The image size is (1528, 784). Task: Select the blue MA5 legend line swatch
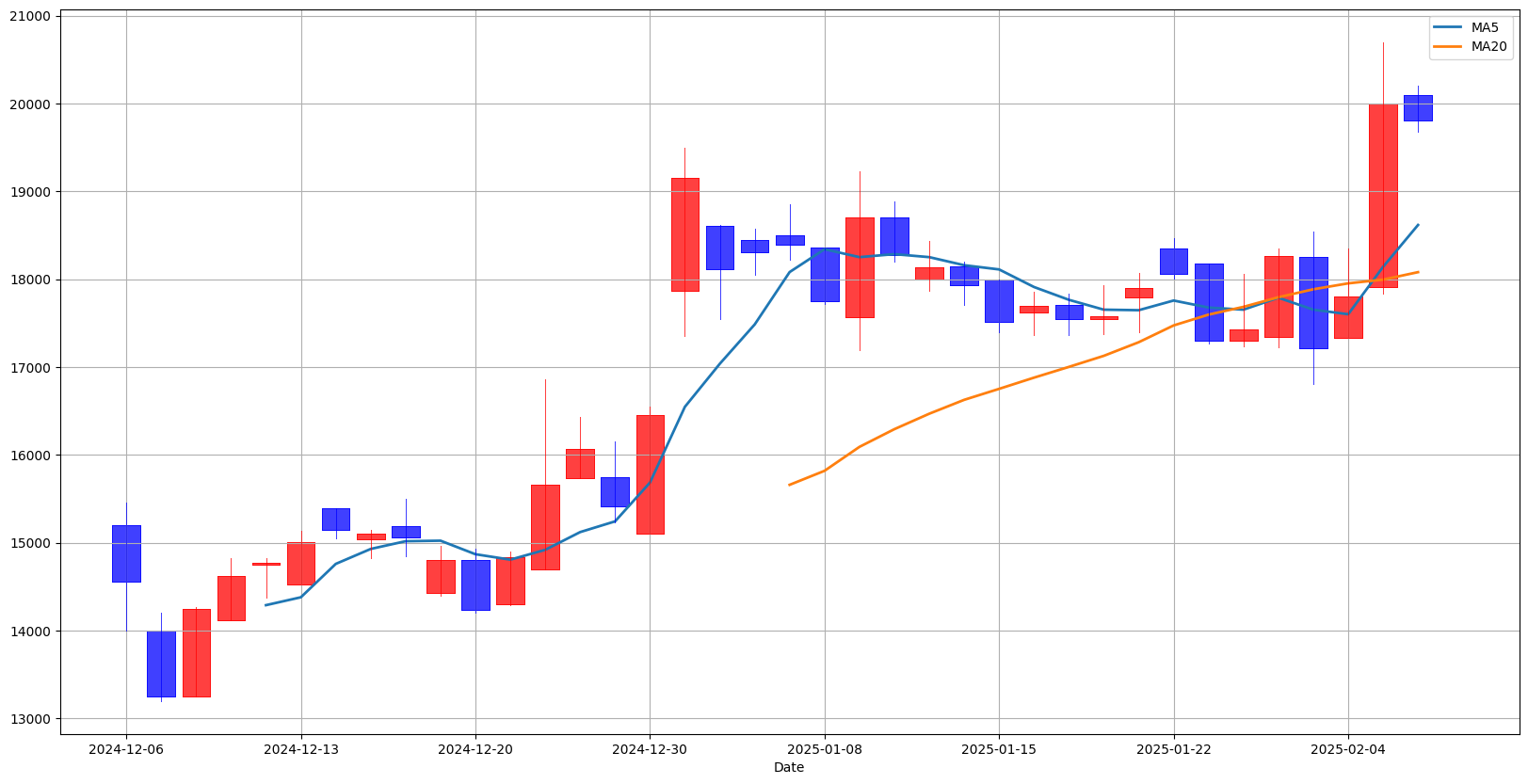click(x=1448, y=27)
